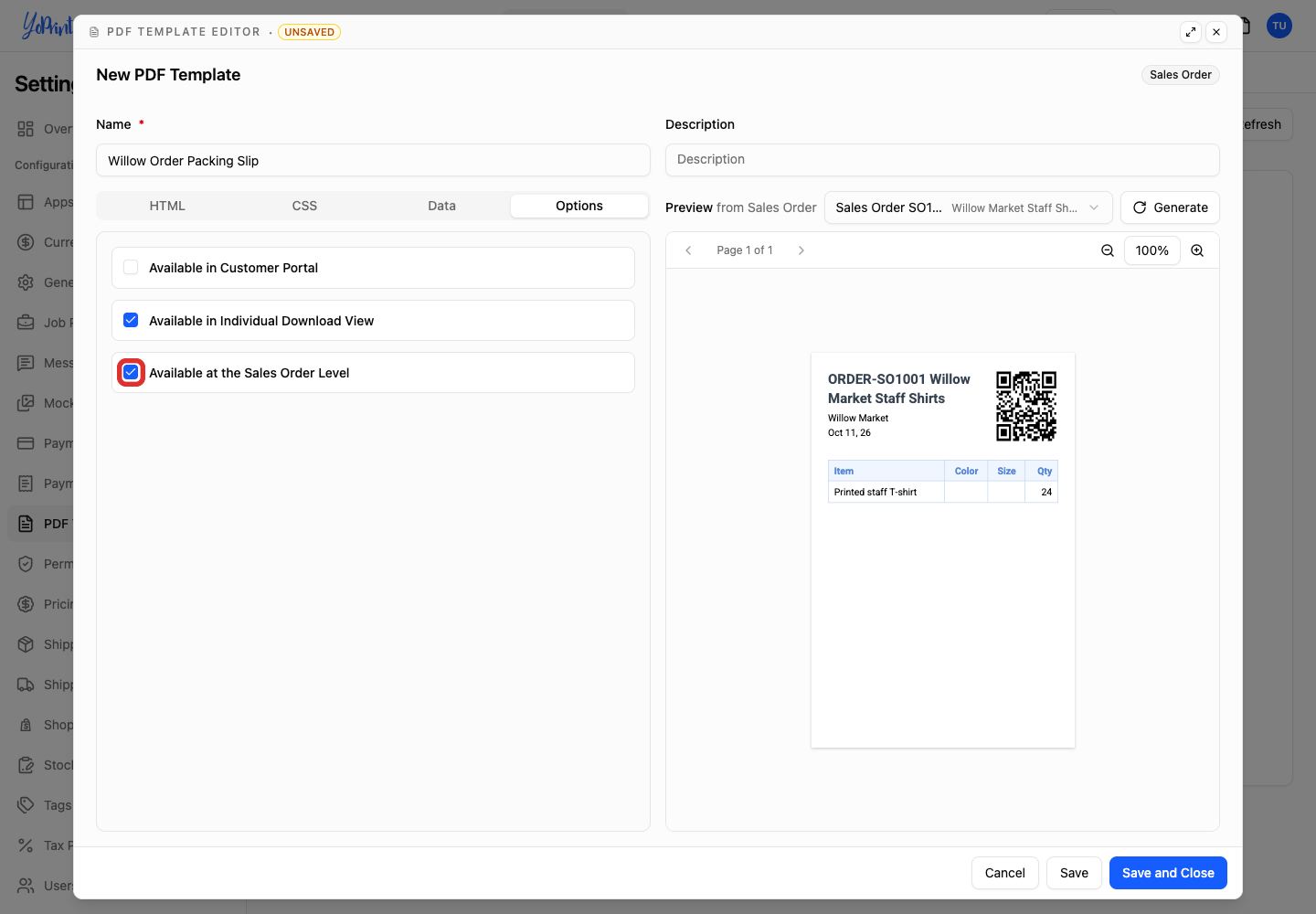Screen dimensions: 1316x914
Task: Open Tags icon in sidebar
Action: (26, 805)
